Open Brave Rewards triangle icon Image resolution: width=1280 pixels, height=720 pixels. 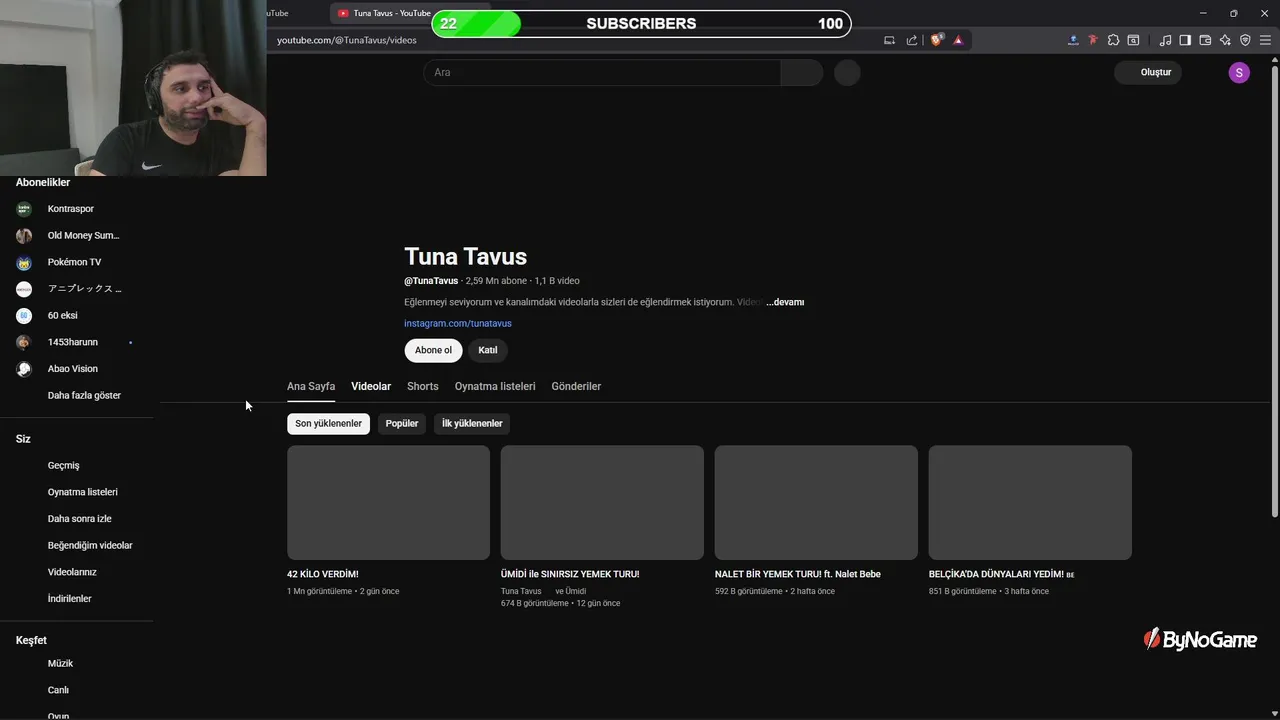(x=958, y=40)
